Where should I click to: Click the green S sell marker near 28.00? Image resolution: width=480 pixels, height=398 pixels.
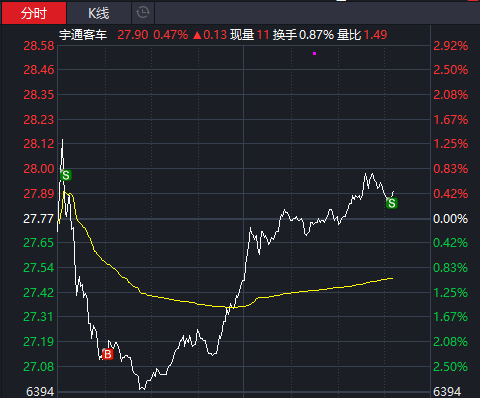coord(66,175)
